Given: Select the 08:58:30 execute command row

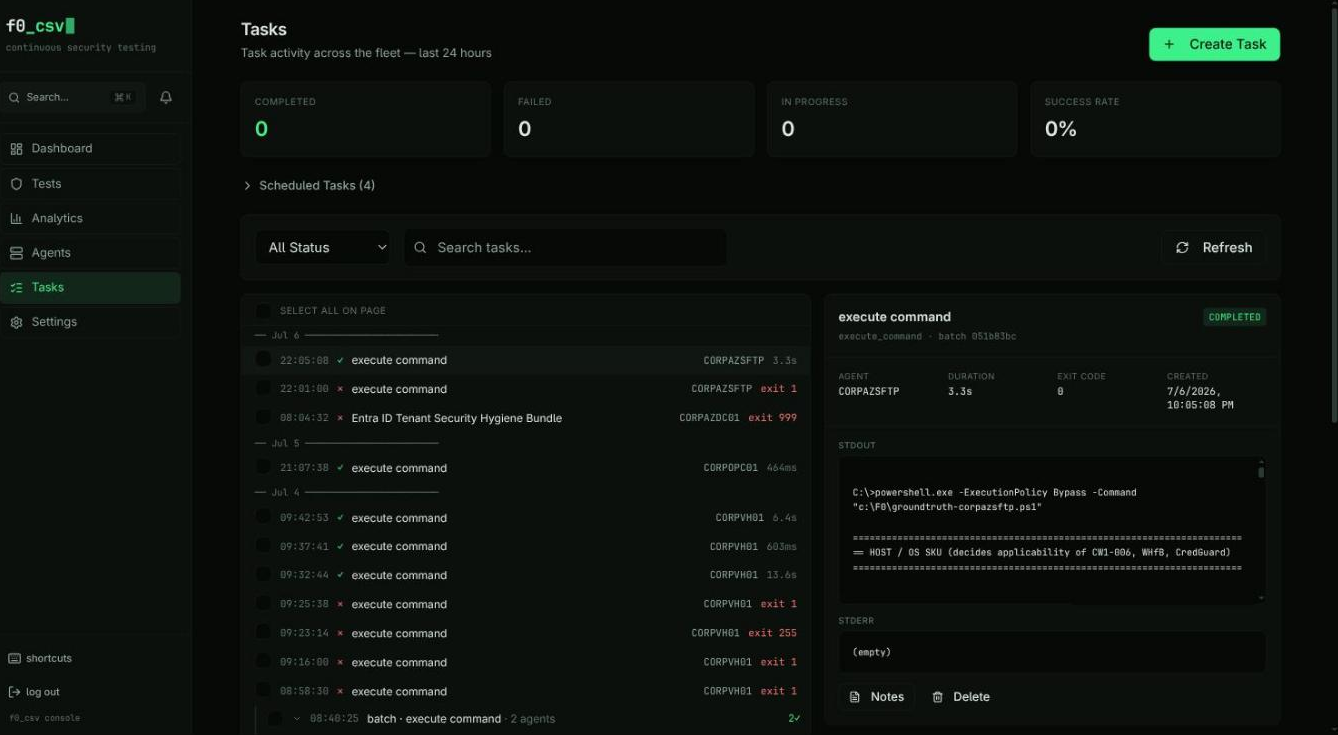Looking at the screenshot, I should [526, 691].
